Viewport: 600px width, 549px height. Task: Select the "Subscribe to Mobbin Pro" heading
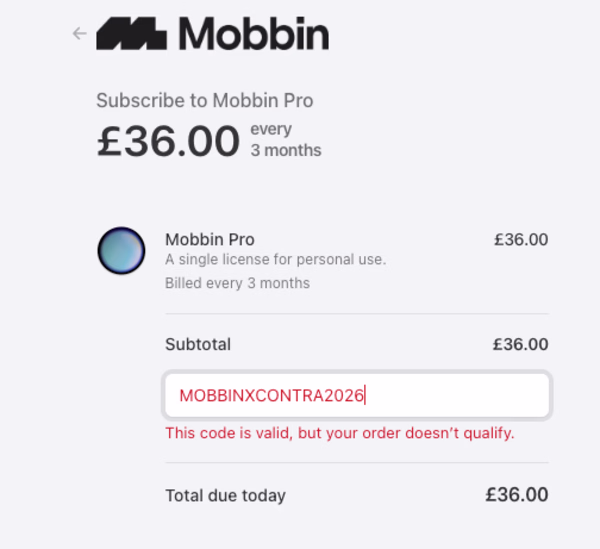point(204,101)
